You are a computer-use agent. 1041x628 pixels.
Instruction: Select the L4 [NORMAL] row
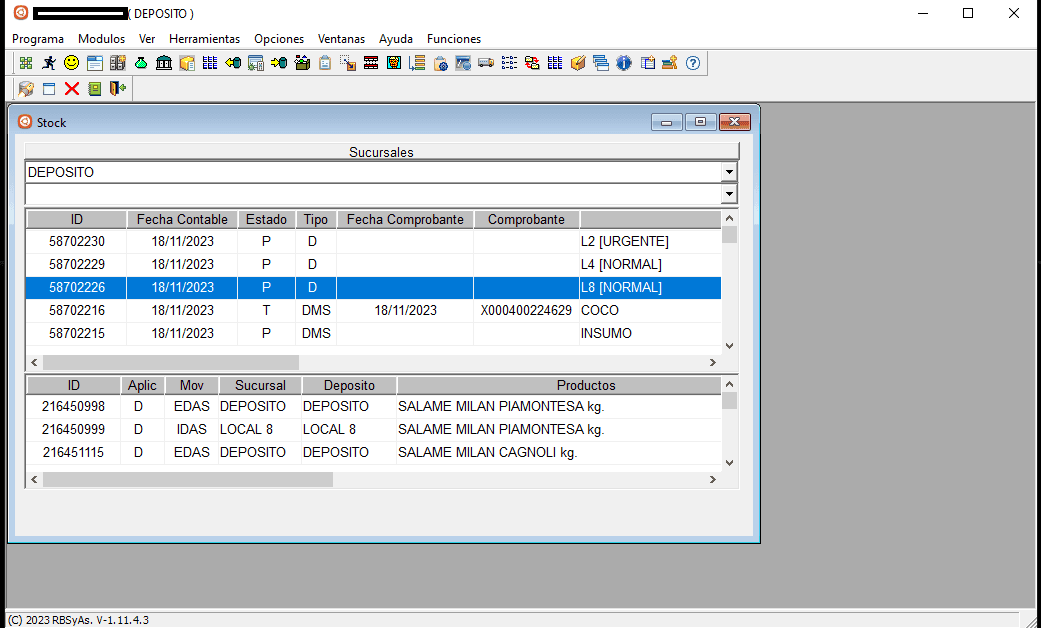(373, 264)
